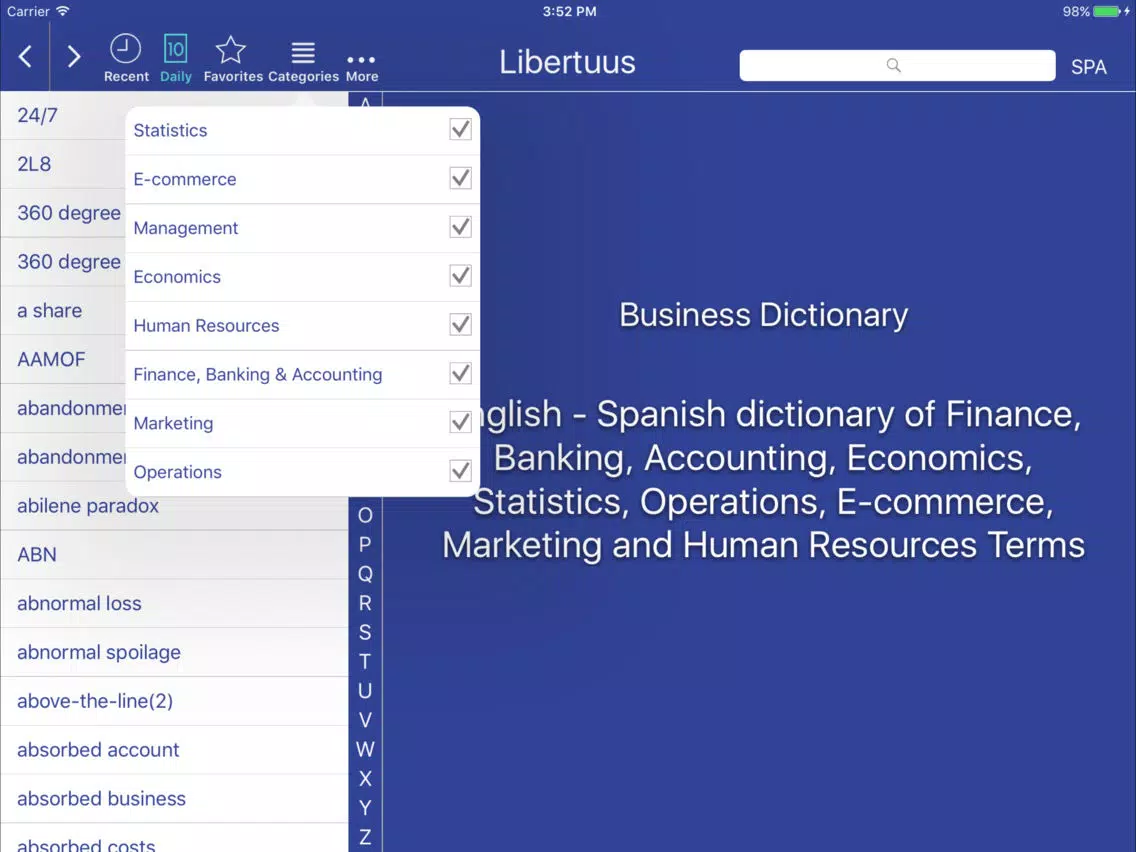This screenshot has height=852, width=1136.
Task: Jump to letter W in index
Action: (x=365, y=749)
